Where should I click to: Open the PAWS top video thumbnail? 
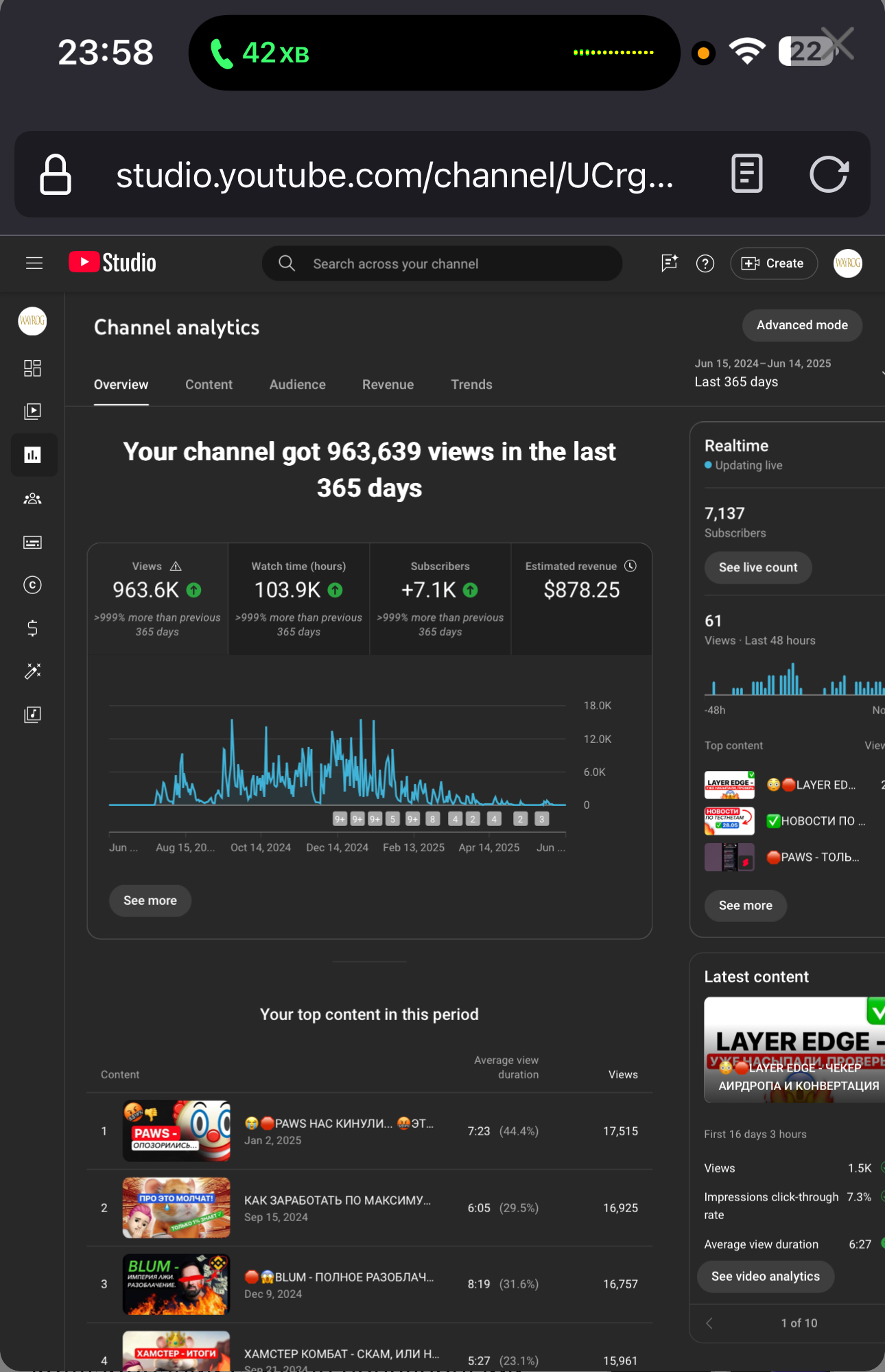(176, 1131)
